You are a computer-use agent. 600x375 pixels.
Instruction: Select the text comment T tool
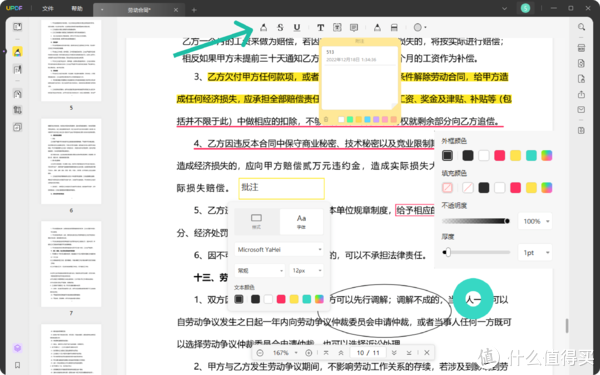pos(321,28)
